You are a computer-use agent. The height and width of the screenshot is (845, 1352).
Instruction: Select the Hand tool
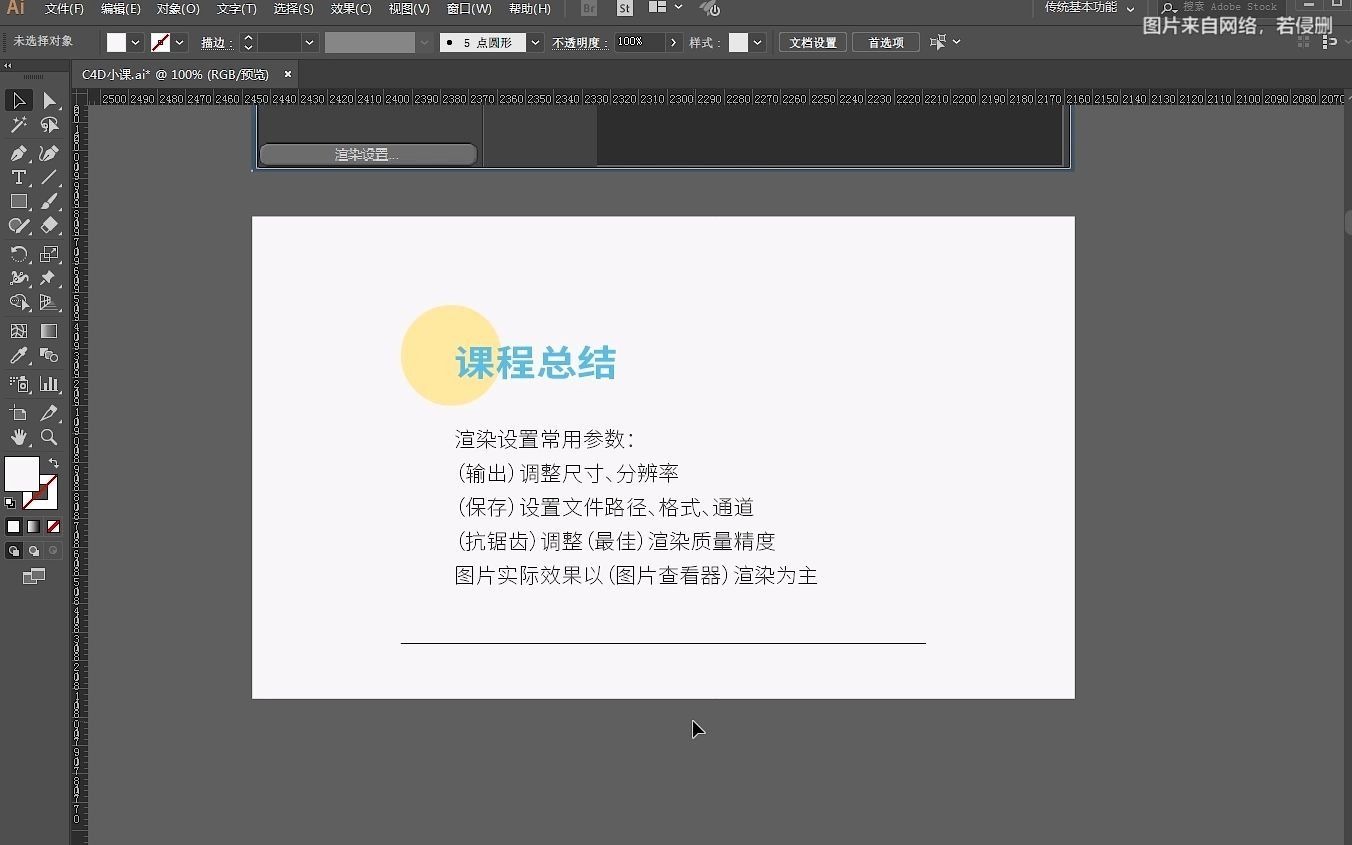click(x=19, y=437)
